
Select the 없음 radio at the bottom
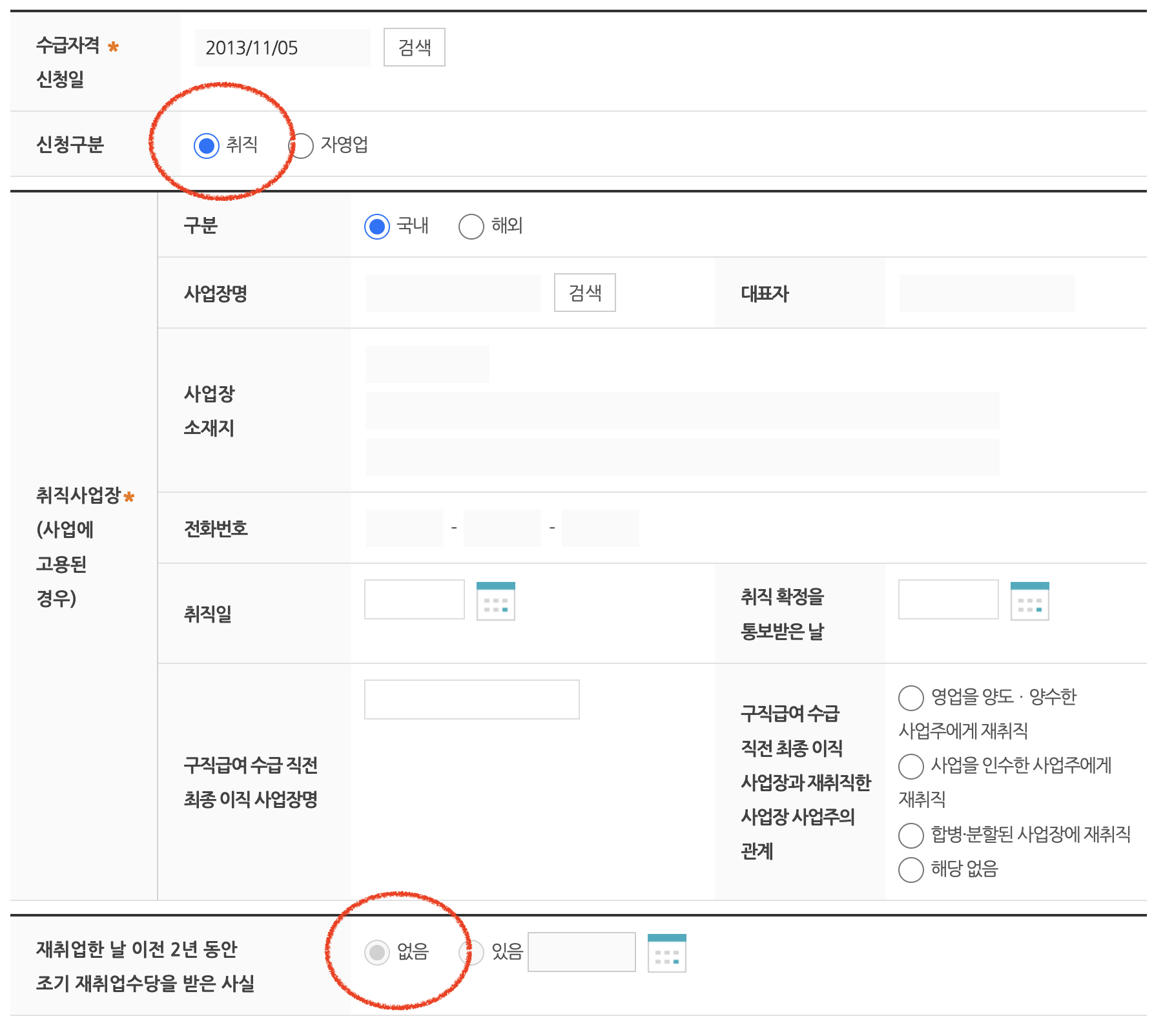[377, 952]
